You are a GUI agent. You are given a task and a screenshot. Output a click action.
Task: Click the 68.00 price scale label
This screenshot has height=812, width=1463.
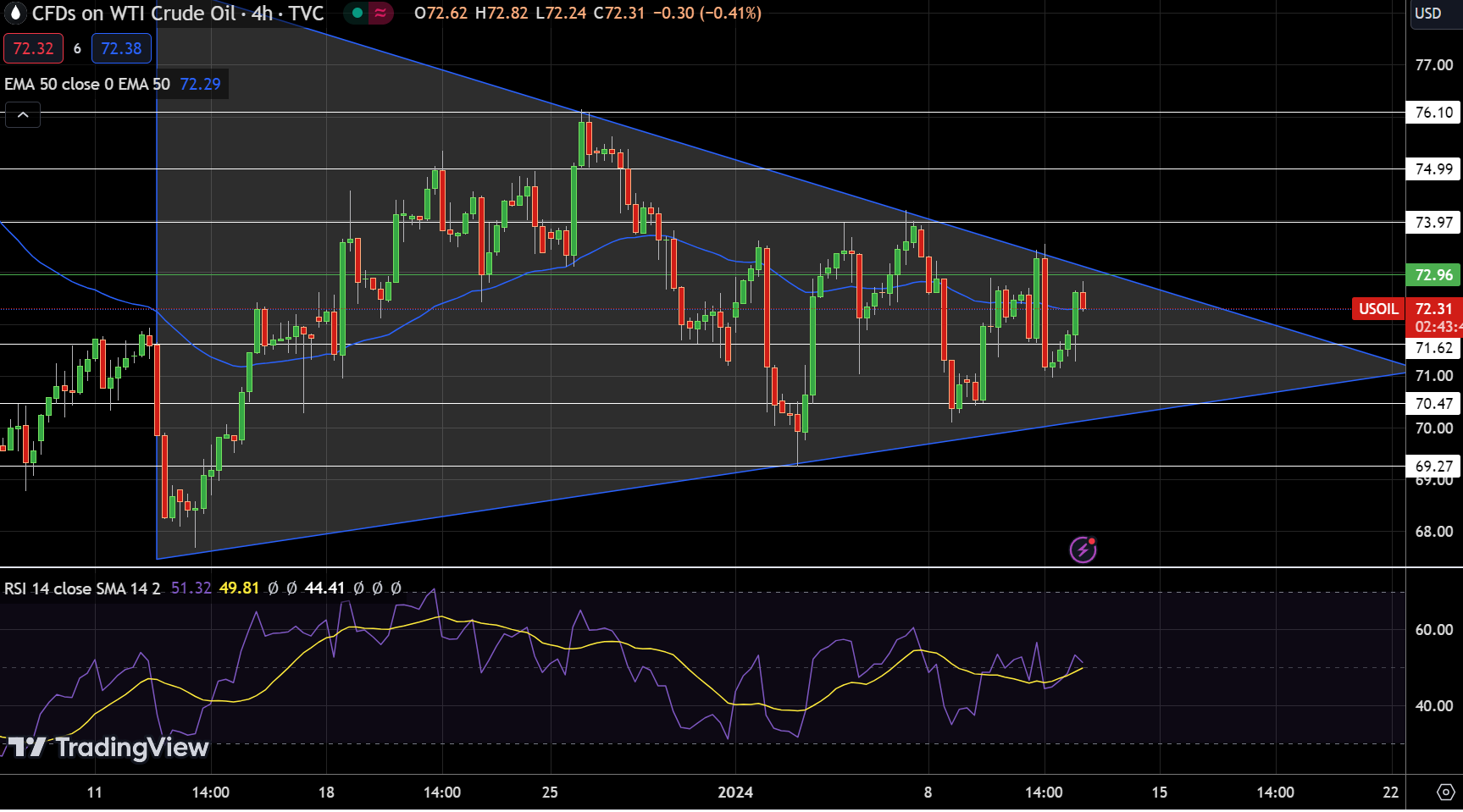click(x=1433, y=532)
